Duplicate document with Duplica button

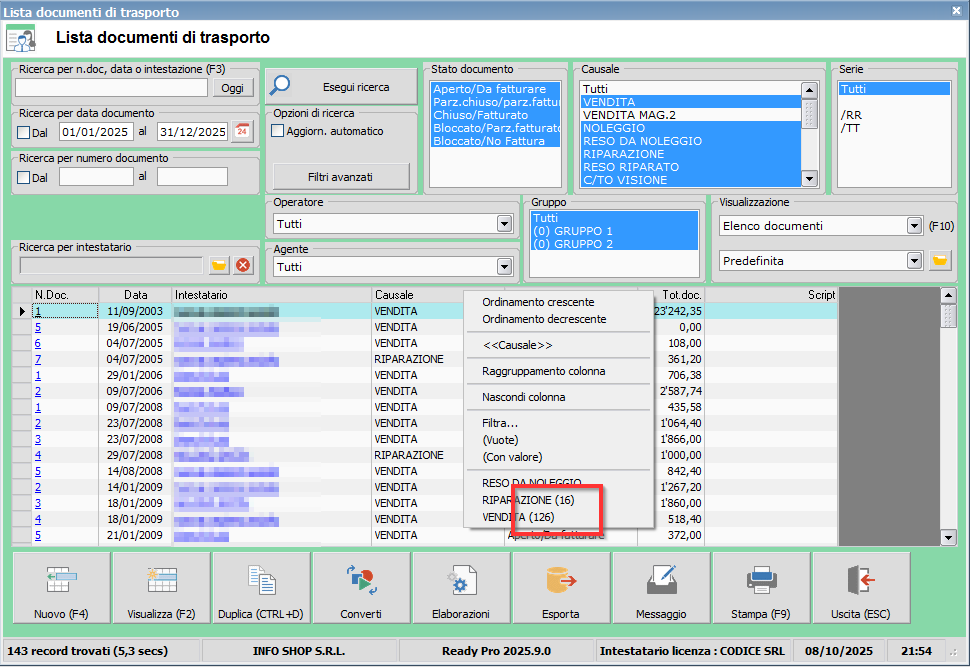click(261, 589)
